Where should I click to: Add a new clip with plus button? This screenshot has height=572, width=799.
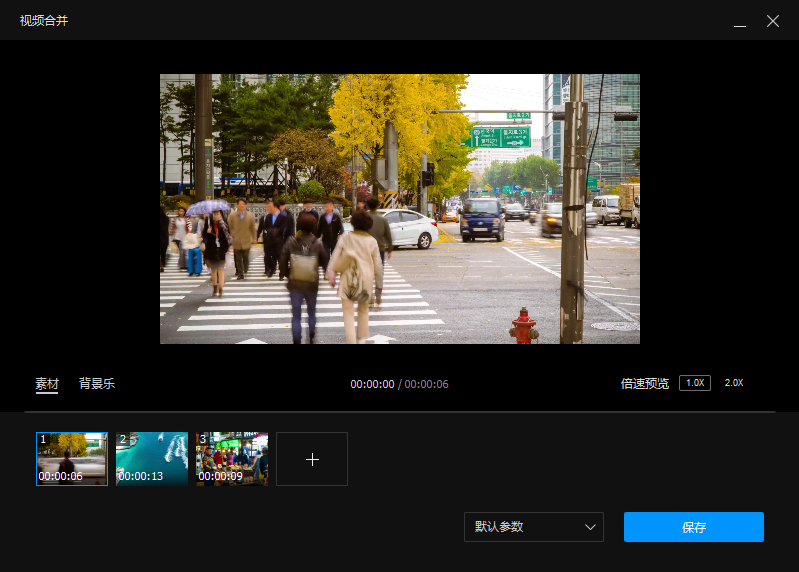pyautogui.click(x=312, y=459)
